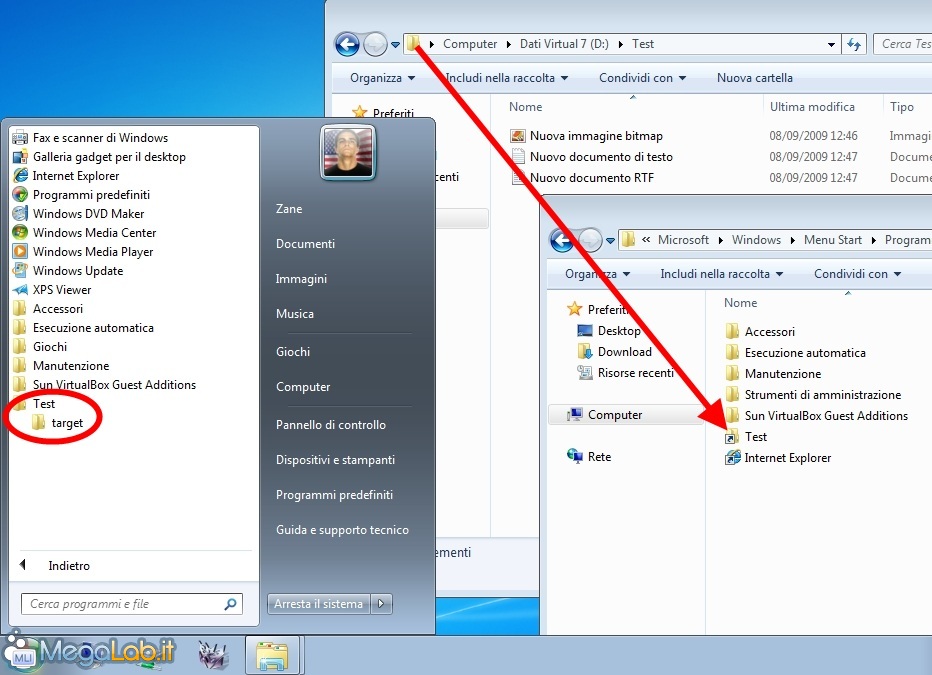Expand arrow after Computer in Test breadcrumb
Screen dimensions: 932x675
click(x=508, y=45)
